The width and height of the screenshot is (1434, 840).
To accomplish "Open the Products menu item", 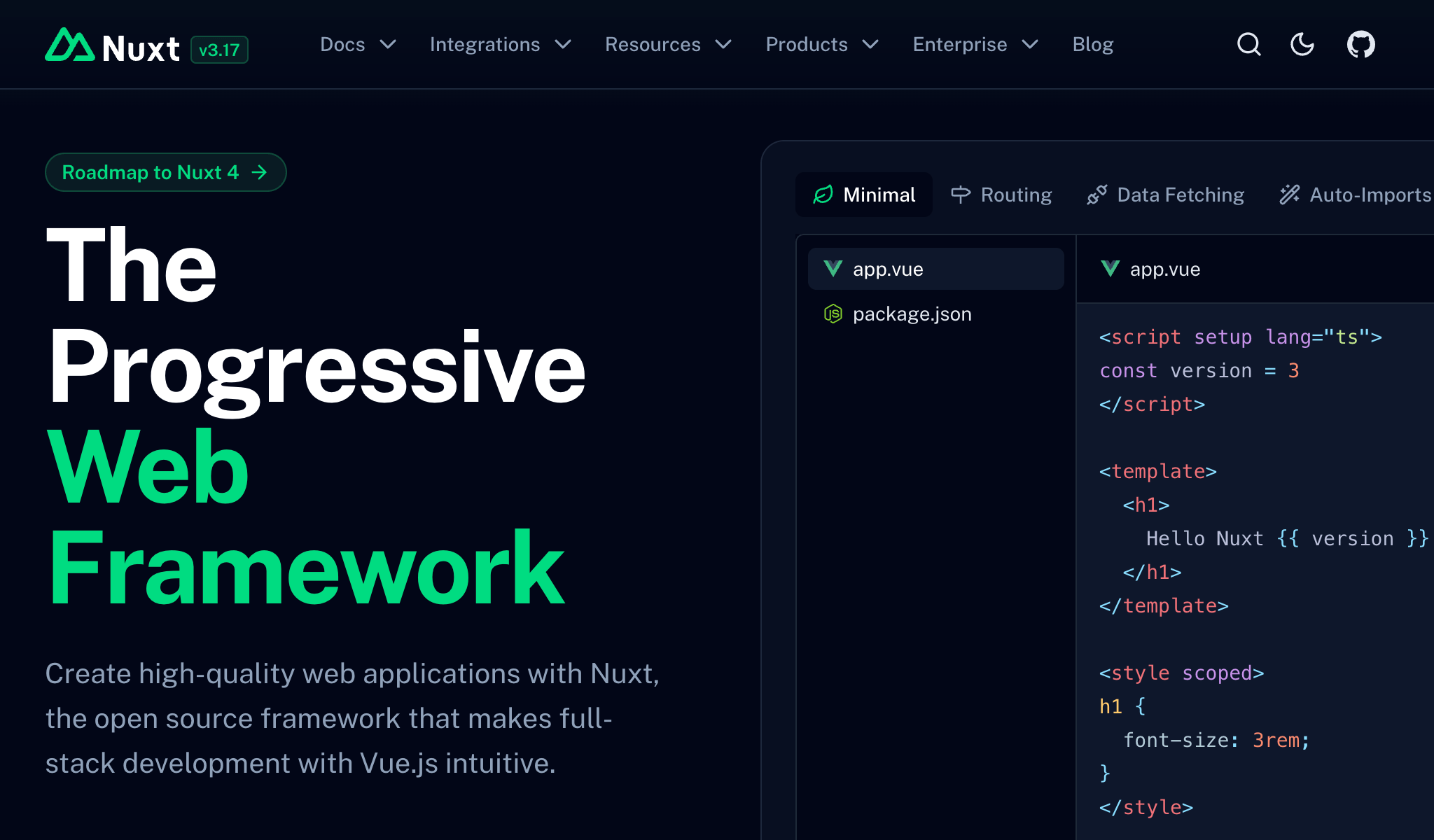I will (807, 45).
